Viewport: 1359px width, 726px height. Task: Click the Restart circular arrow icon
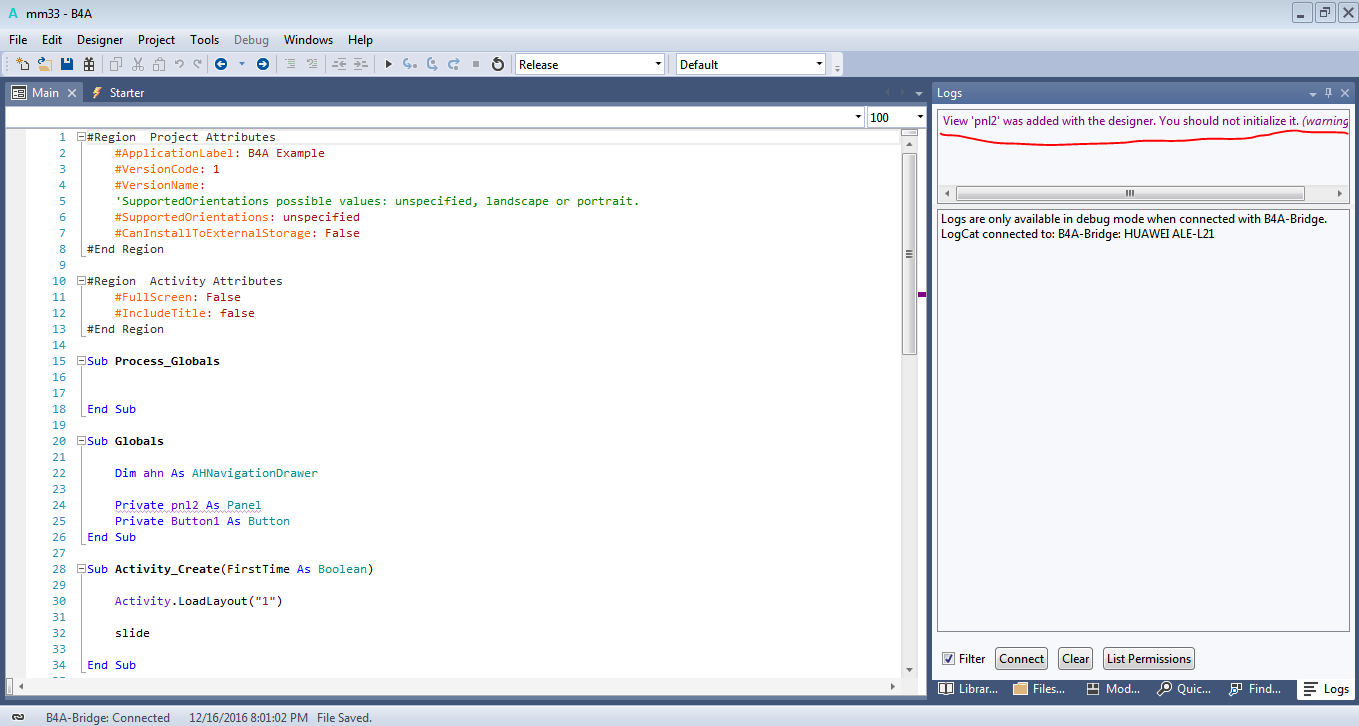[498, 64]
